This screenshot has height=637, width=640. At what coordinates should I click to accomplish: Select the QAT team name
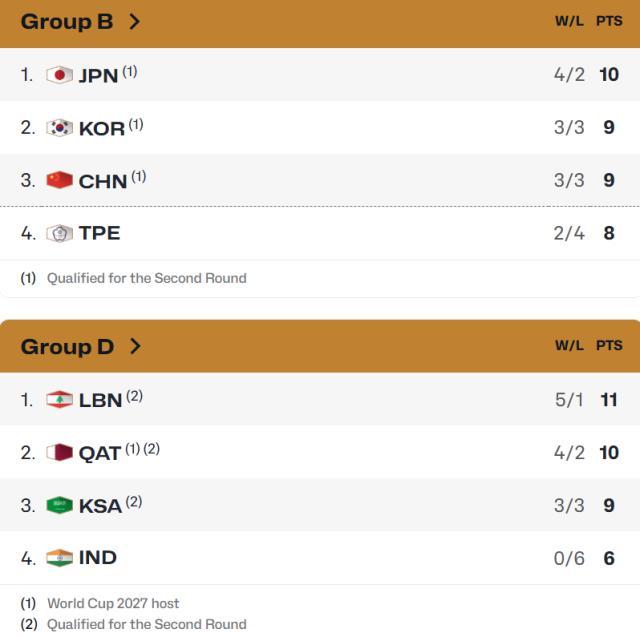[x=100, y=453]
